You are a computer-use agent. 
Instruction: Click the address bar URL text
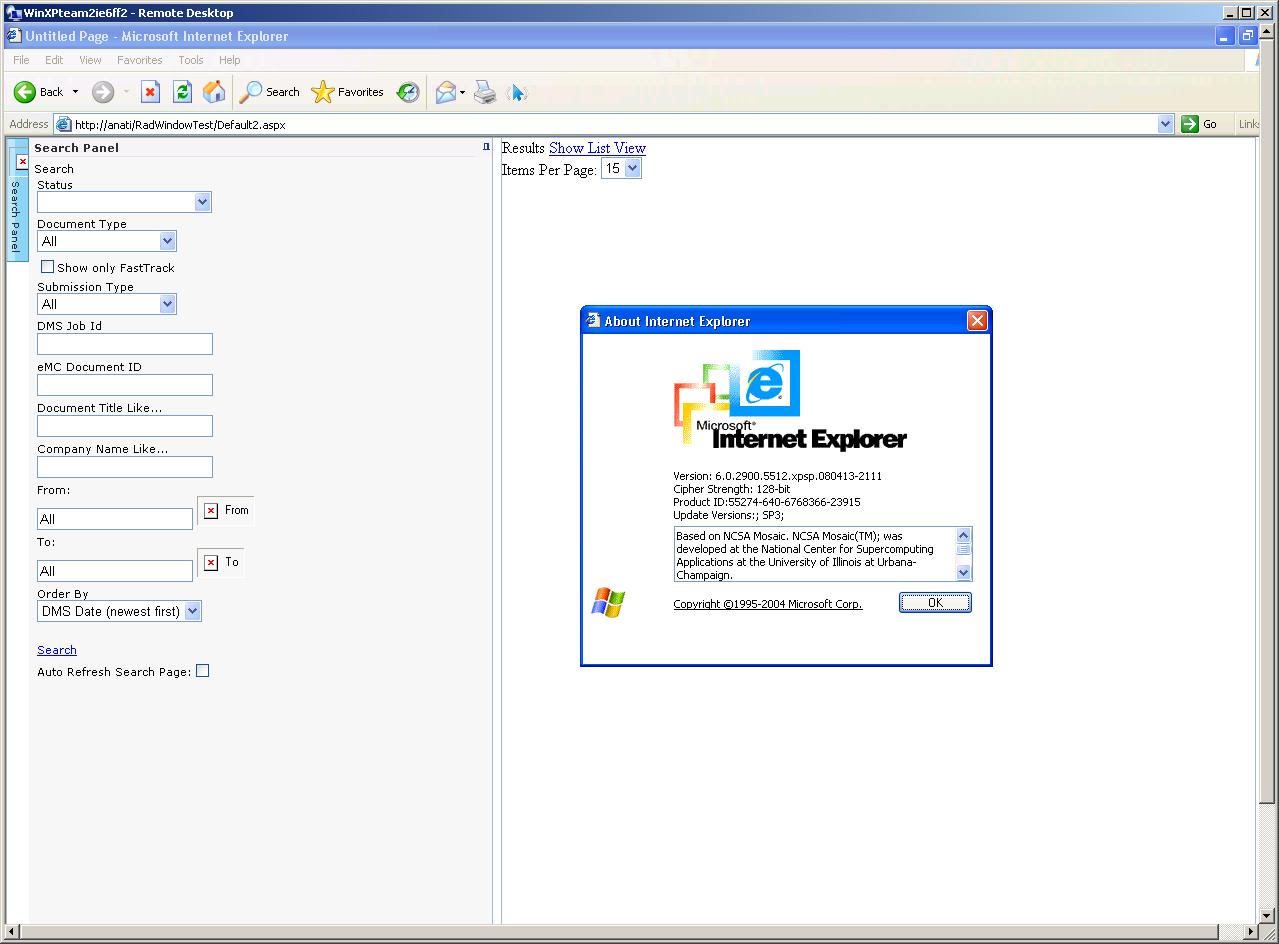tap(180, 125)
